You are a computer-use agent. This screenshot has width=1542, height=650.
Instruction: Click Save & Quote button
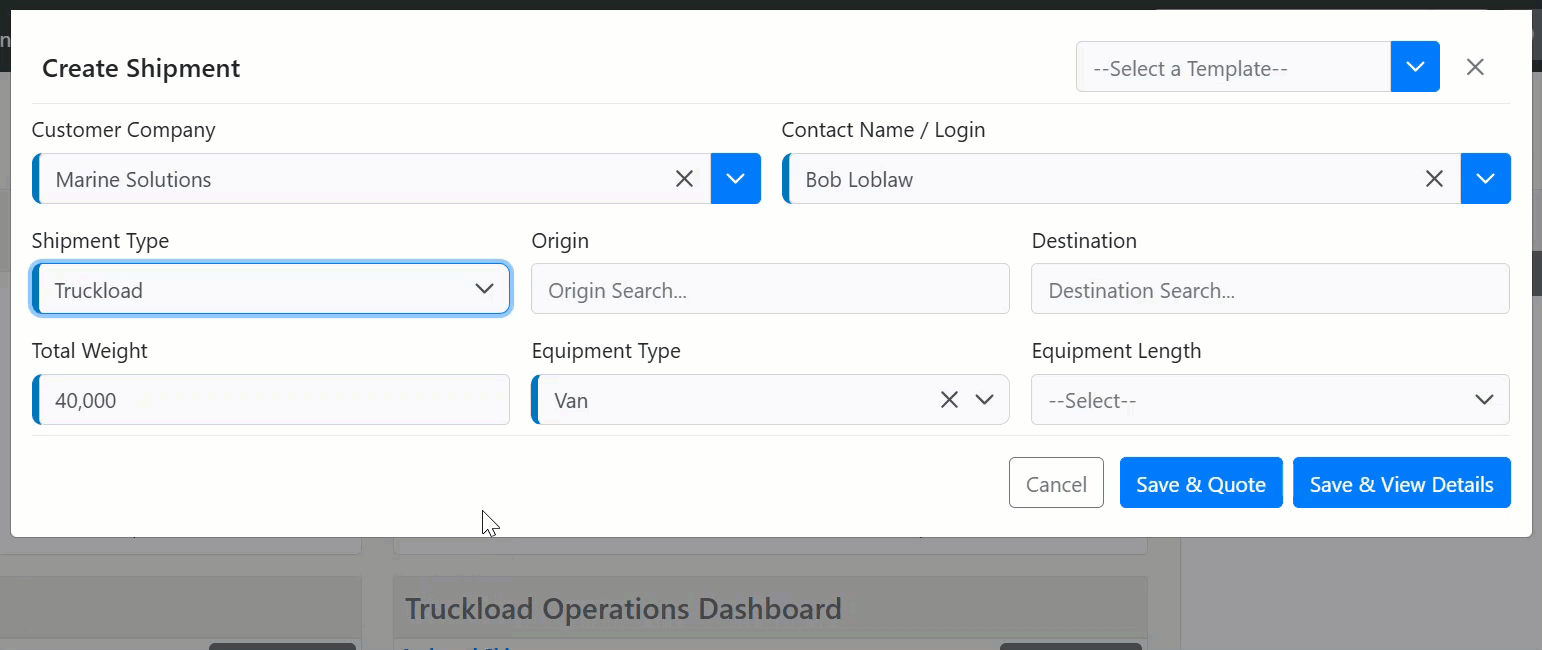[x=1200, y=483]
